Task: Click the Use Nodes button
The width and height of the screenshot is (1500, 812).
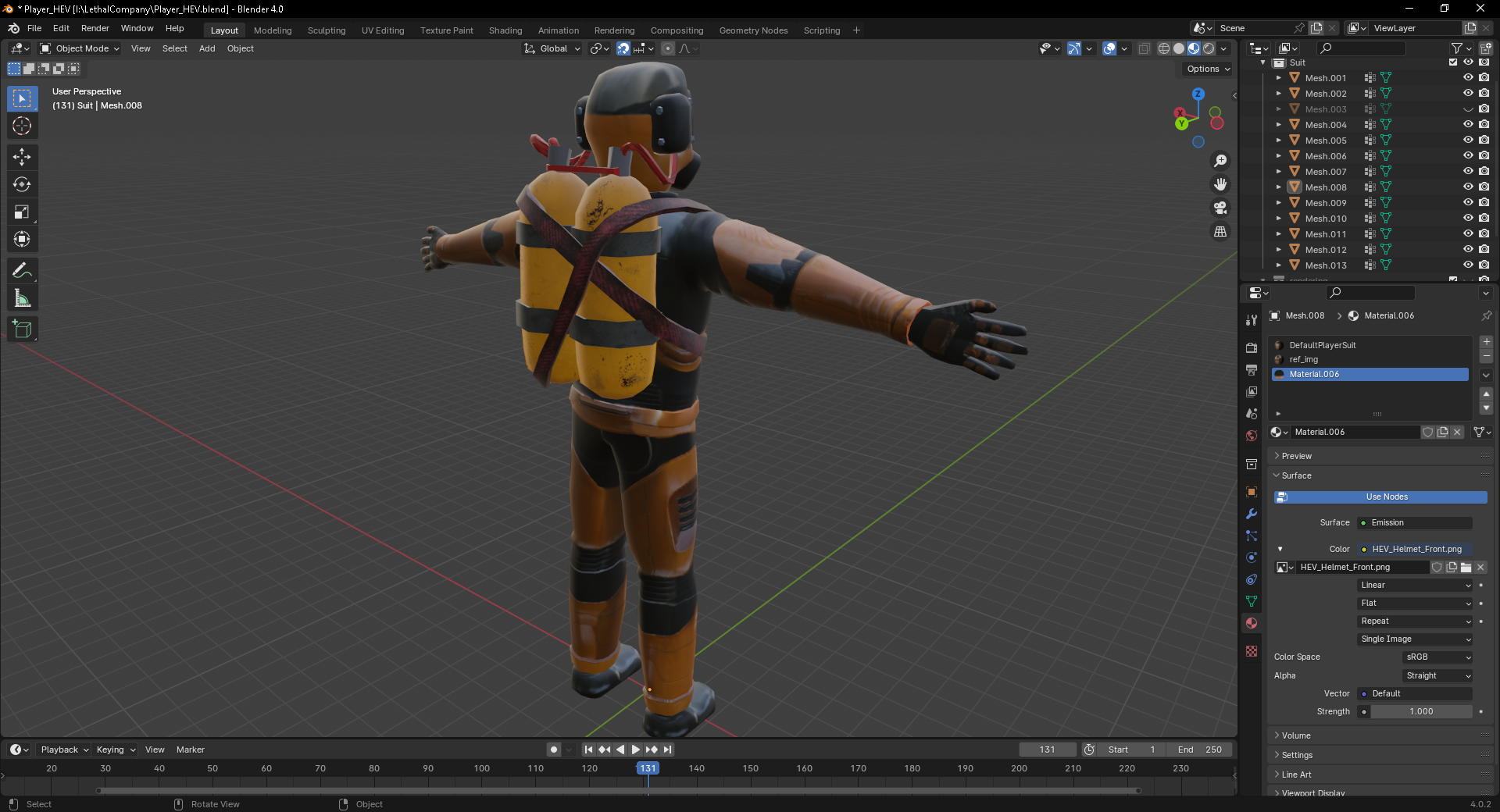Action: (x=1380, y=497)
